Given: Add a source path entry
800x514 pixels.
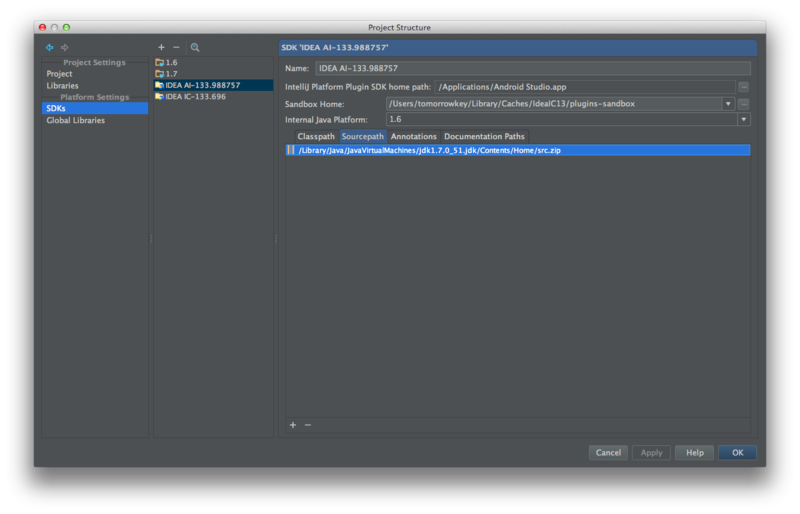Looking at the screenshot, I should (x=293, y=425).
